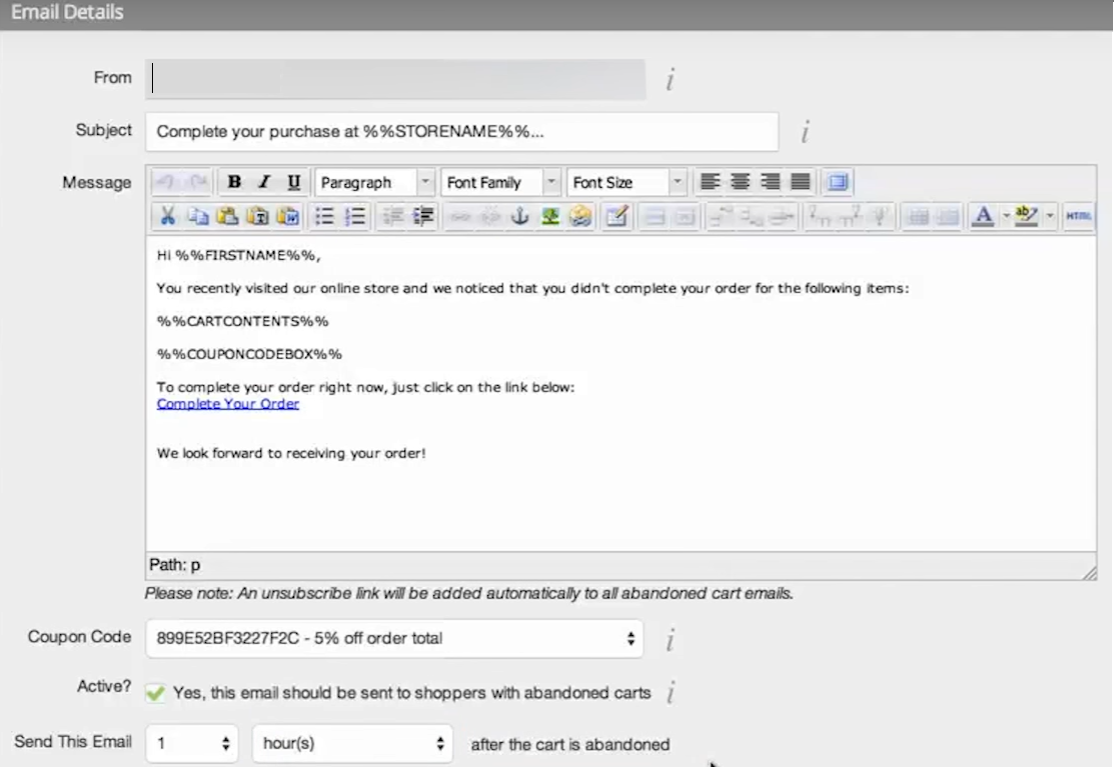Click the Subject input field
1114x767 pixels.
click(462, 131)
